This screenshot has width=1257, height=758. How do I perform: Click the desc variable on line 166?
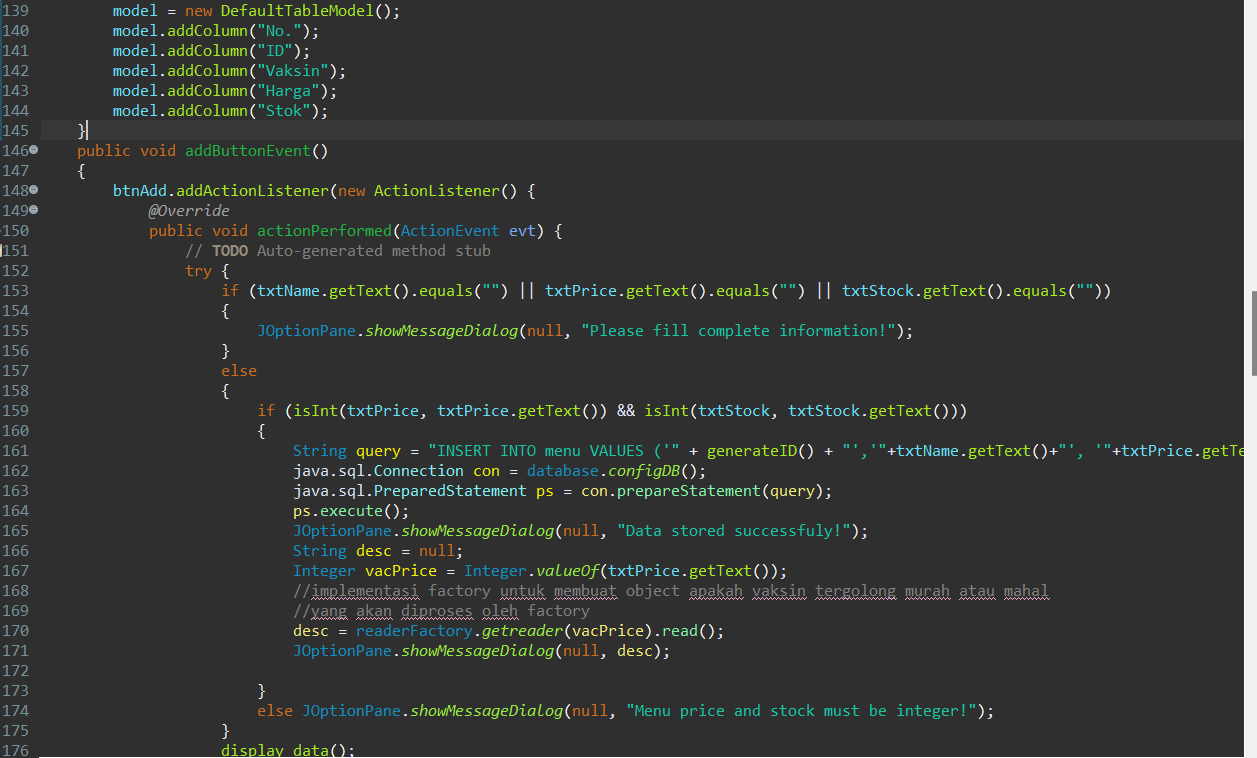374,551
